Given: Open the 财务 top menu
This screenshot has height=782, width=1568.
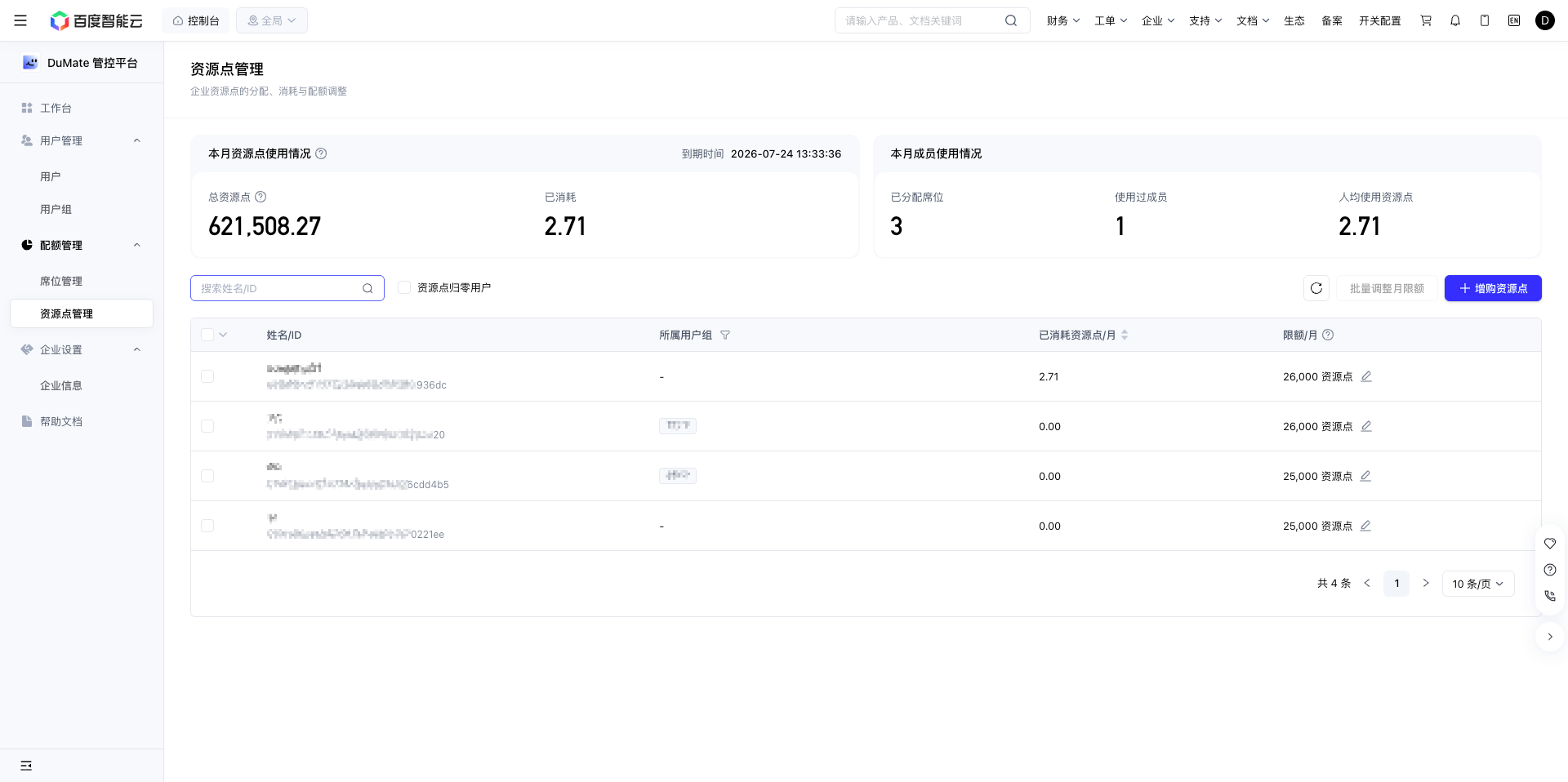Looking at the screenshot, I should pos(1063,20).
